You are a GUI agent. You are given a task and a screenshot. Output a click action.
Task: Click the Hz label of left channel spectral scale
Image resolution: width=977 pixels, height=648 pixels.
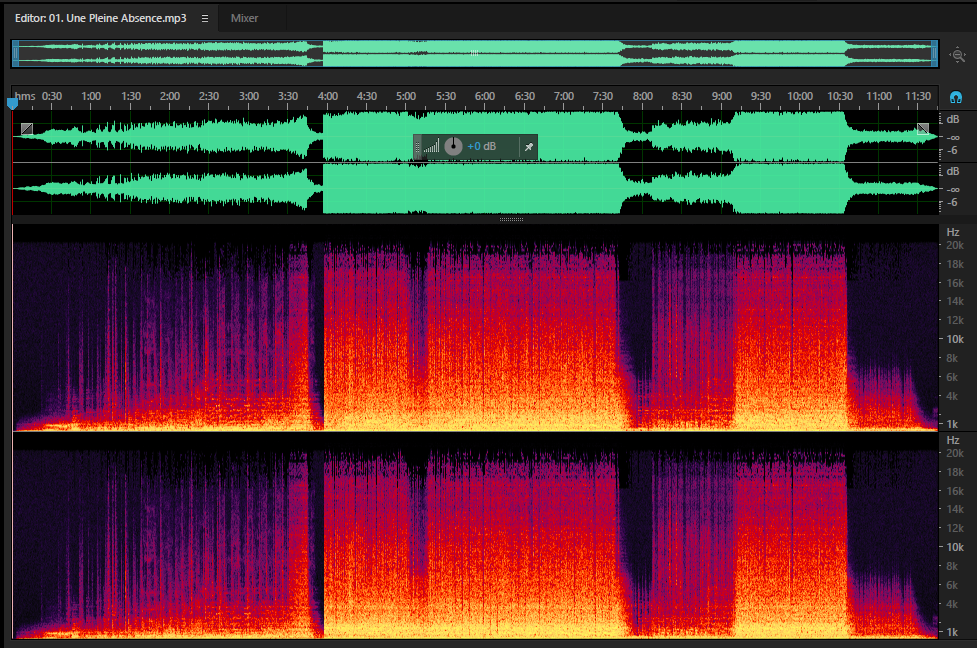(x=953, y=232)
